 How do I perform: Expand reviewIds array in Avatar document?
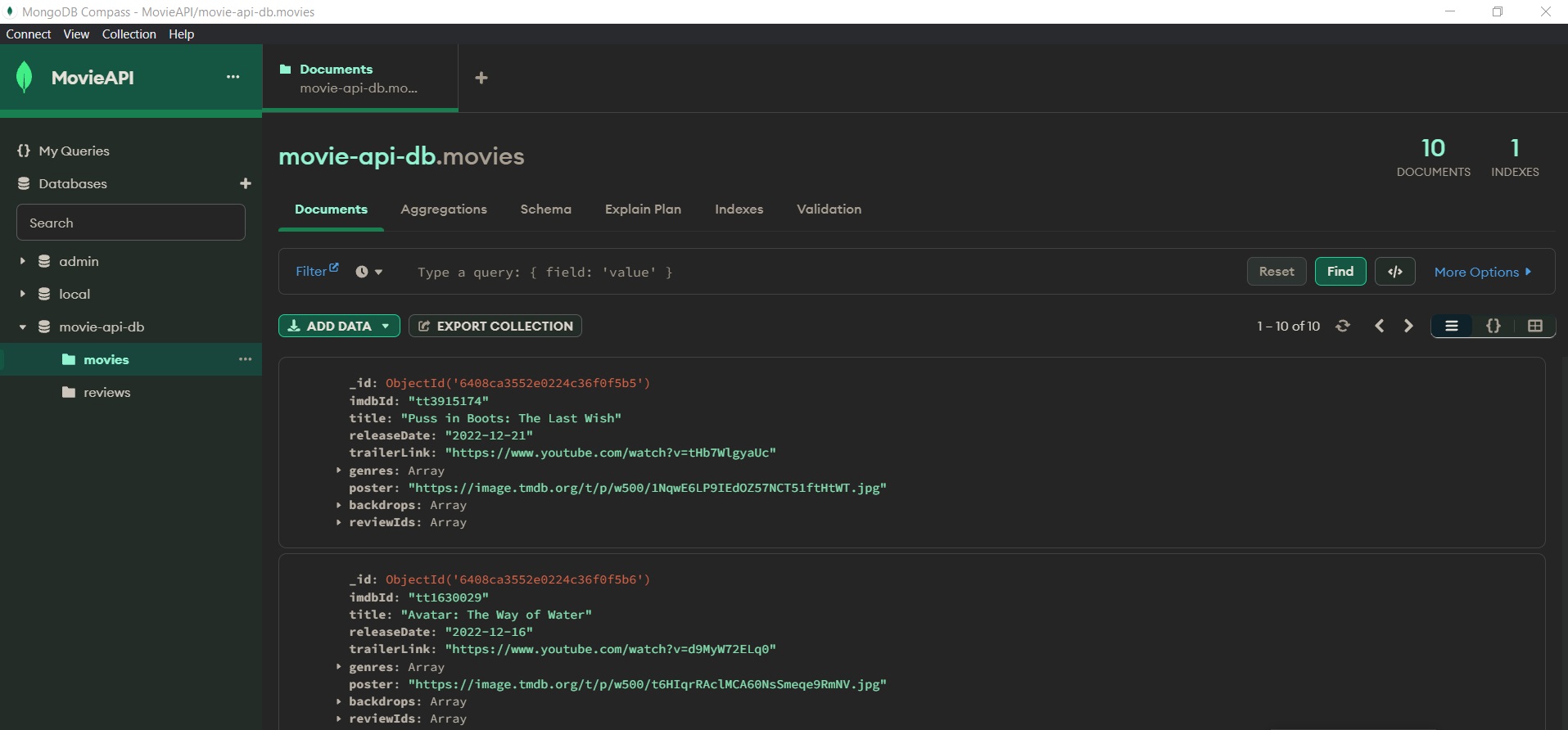coord(338,719)
